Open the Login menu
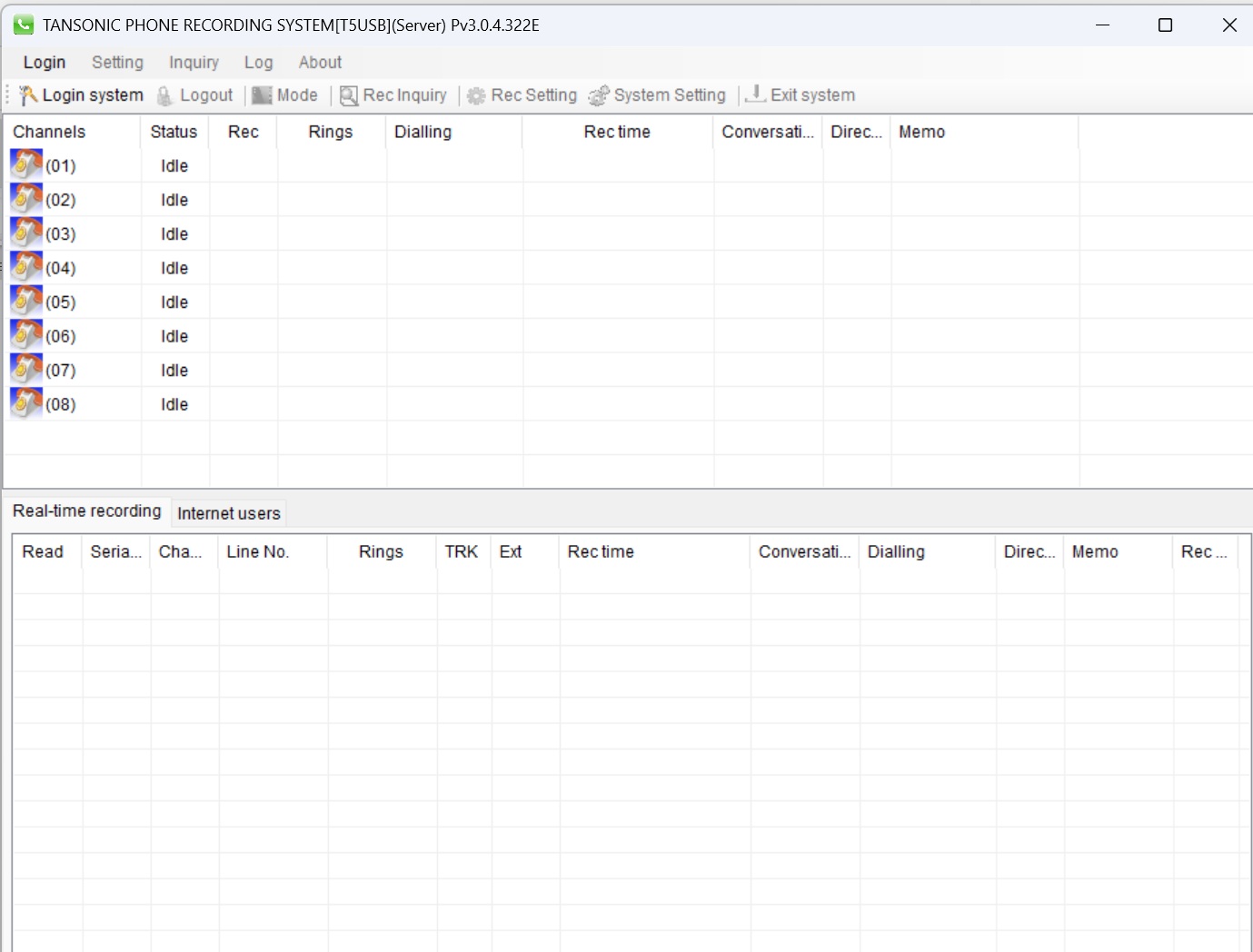The image size is (1253, 952). (45, 63)
